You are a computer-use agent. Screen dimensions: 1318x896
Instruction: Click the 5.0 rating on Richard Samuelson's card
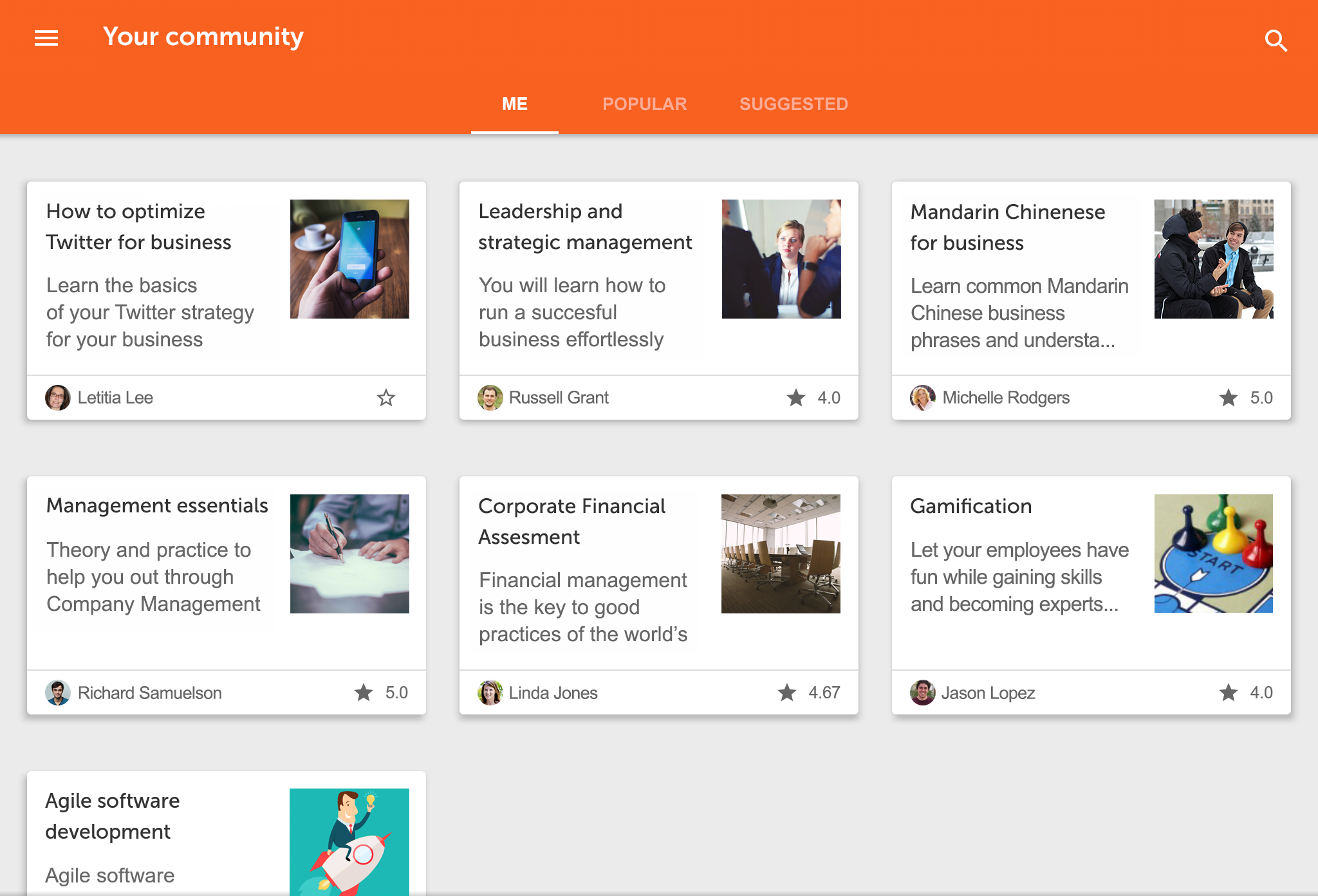click(x=396, y=693)
